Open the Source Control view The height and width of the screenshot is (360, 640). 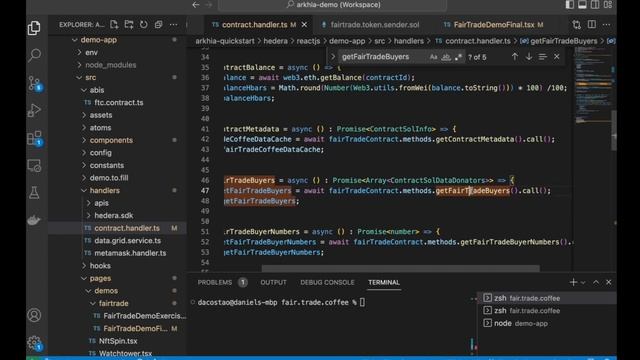(34, 83)
